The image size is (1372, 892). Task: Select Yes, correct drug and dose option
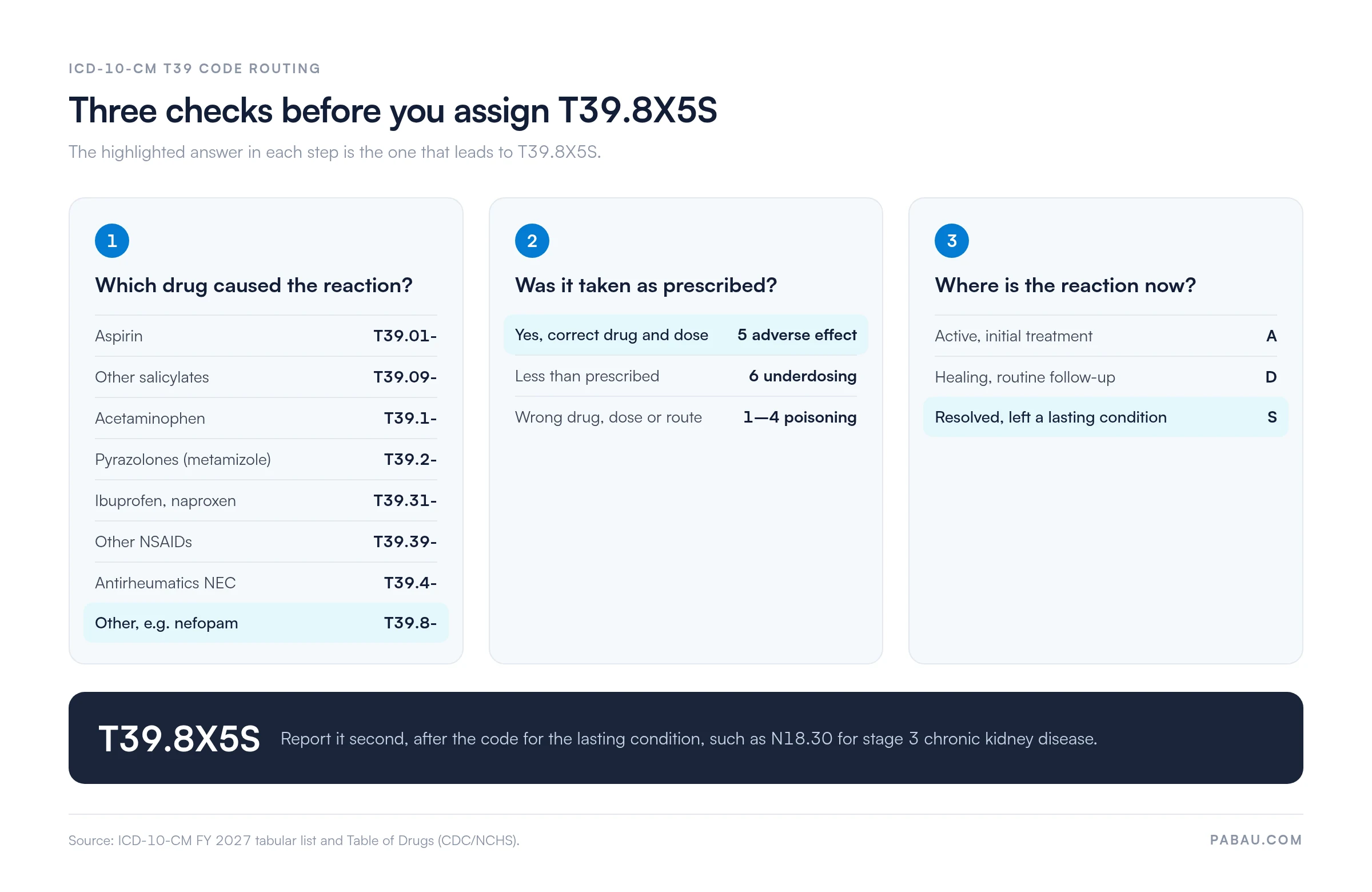pos(685,334)
